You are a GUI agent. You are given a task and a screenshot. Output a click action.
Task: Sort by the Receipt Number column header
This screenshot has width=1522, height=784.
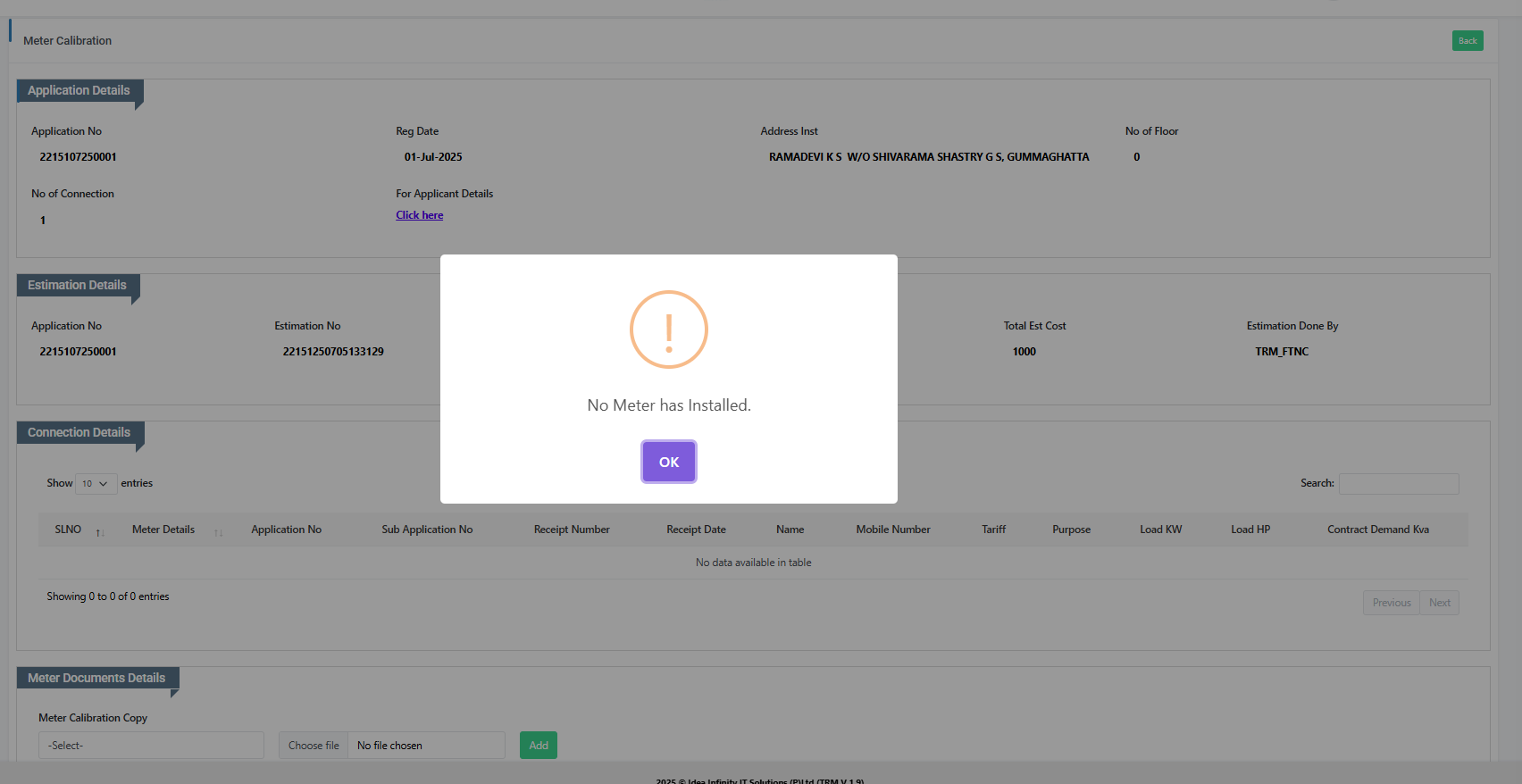click(x=572, y=530)
